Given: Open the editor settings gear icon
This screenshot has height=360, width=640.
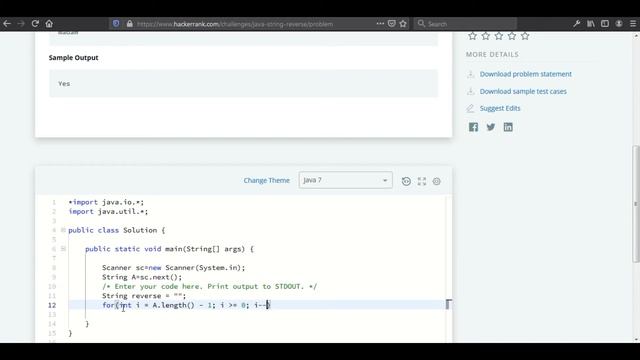Looking at the screenshot, I should pos(437,181).
